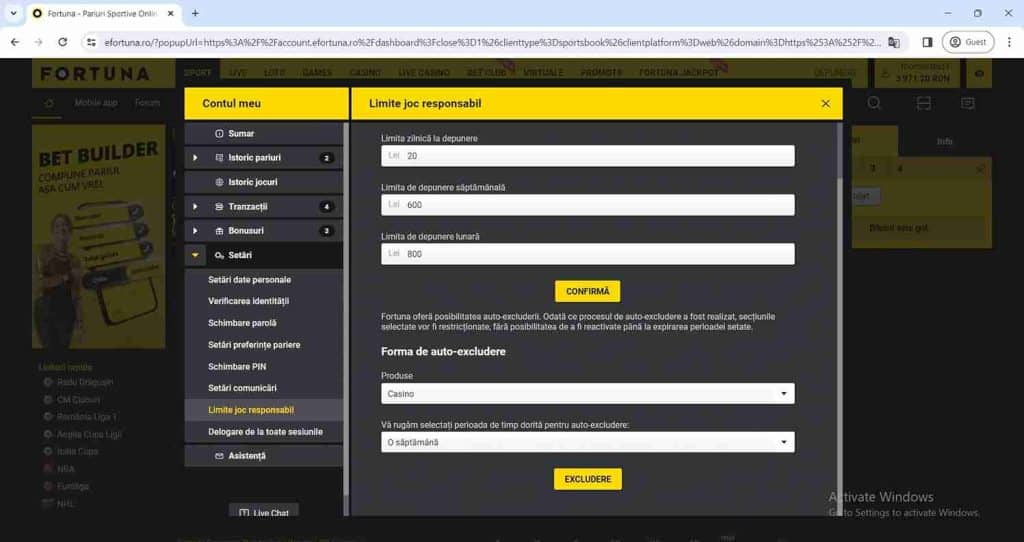This screenshot has width=1024, height=542.
Task: Open the Sumar account section
Action: pos(263,133)
